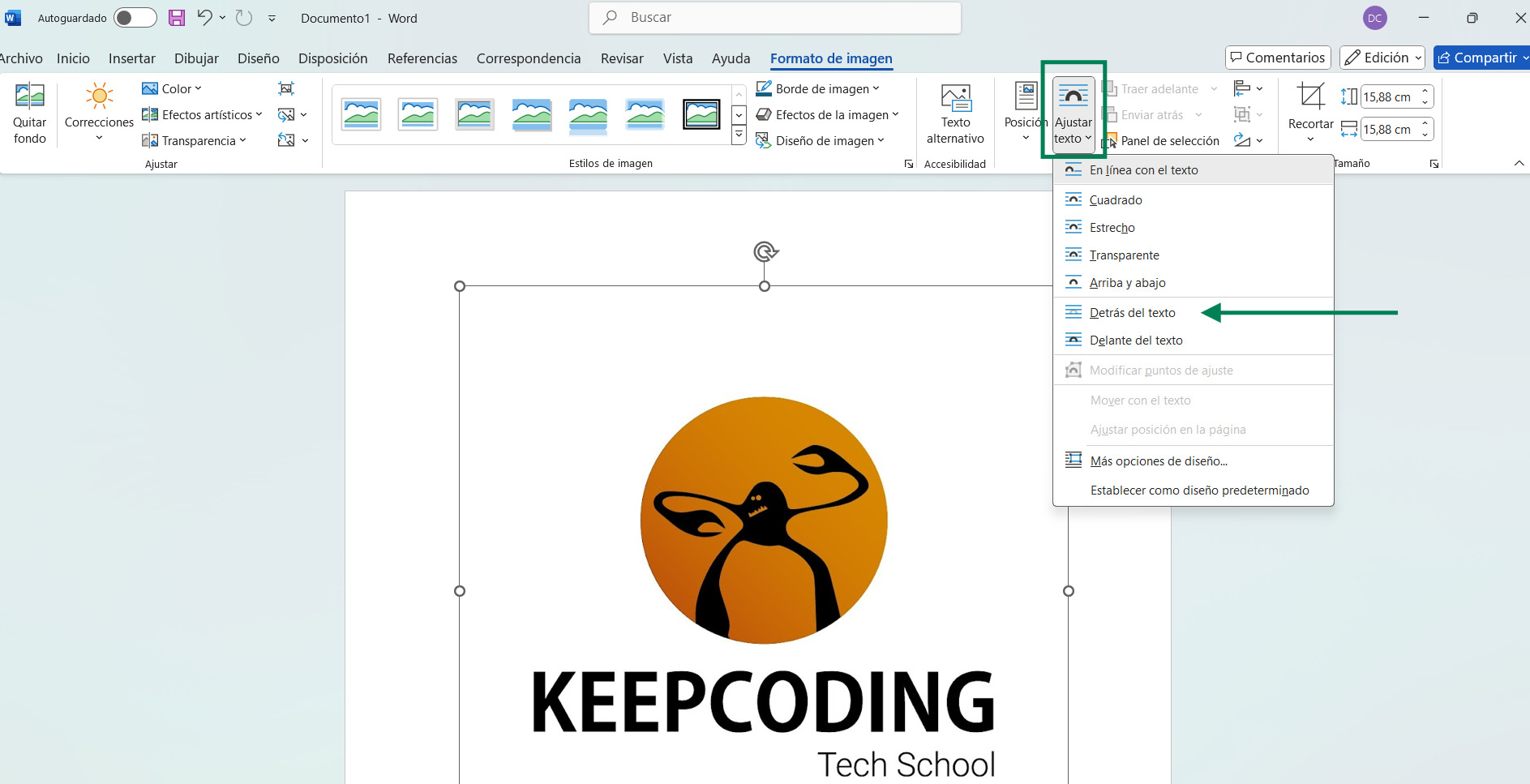
Task: Open the Cambiar imagen tool
Action: (x=286, y=114)
